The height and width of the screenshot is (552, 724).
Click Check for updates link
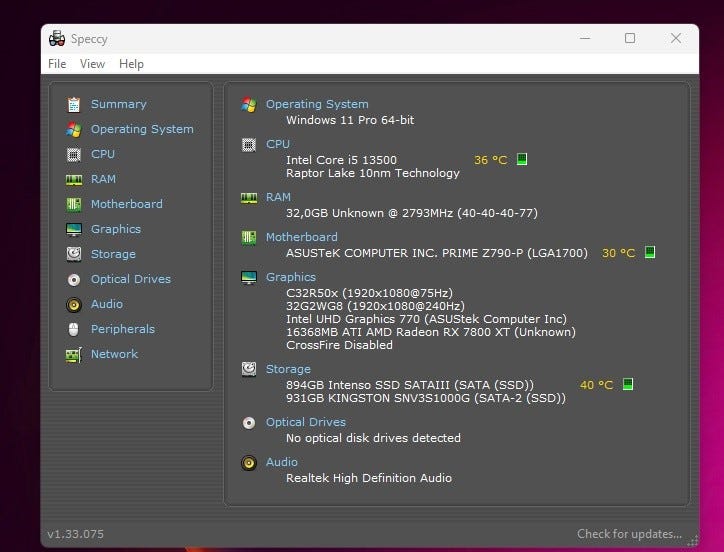pos(629,534)
